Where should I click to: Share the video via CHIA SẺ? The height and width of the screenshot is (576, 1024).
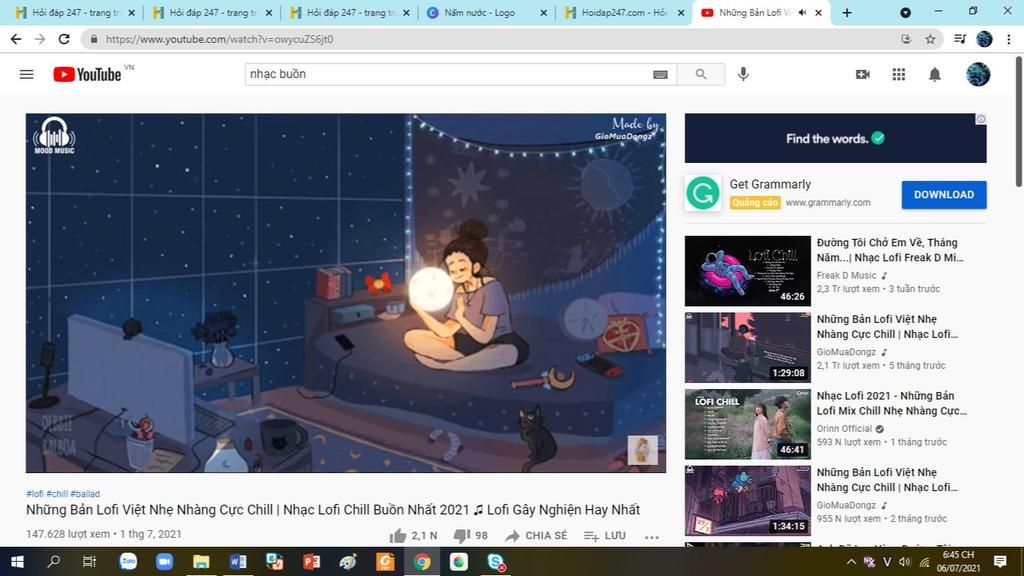[536, 536]
